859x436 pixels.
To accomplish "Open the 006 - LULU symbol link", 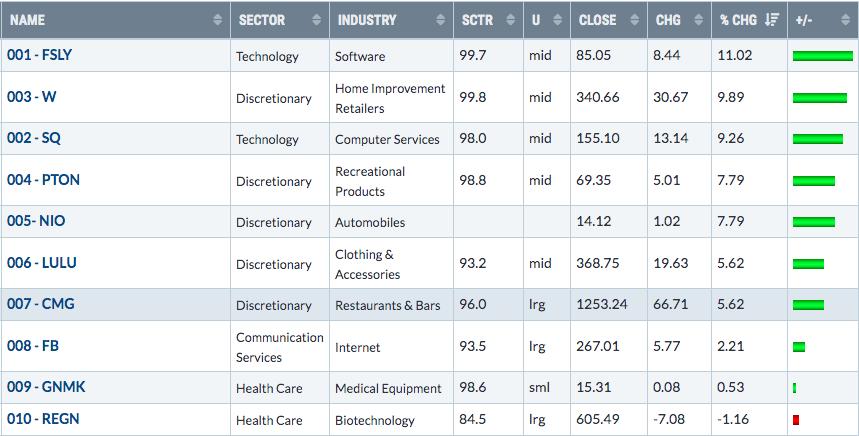I will 42,263.
